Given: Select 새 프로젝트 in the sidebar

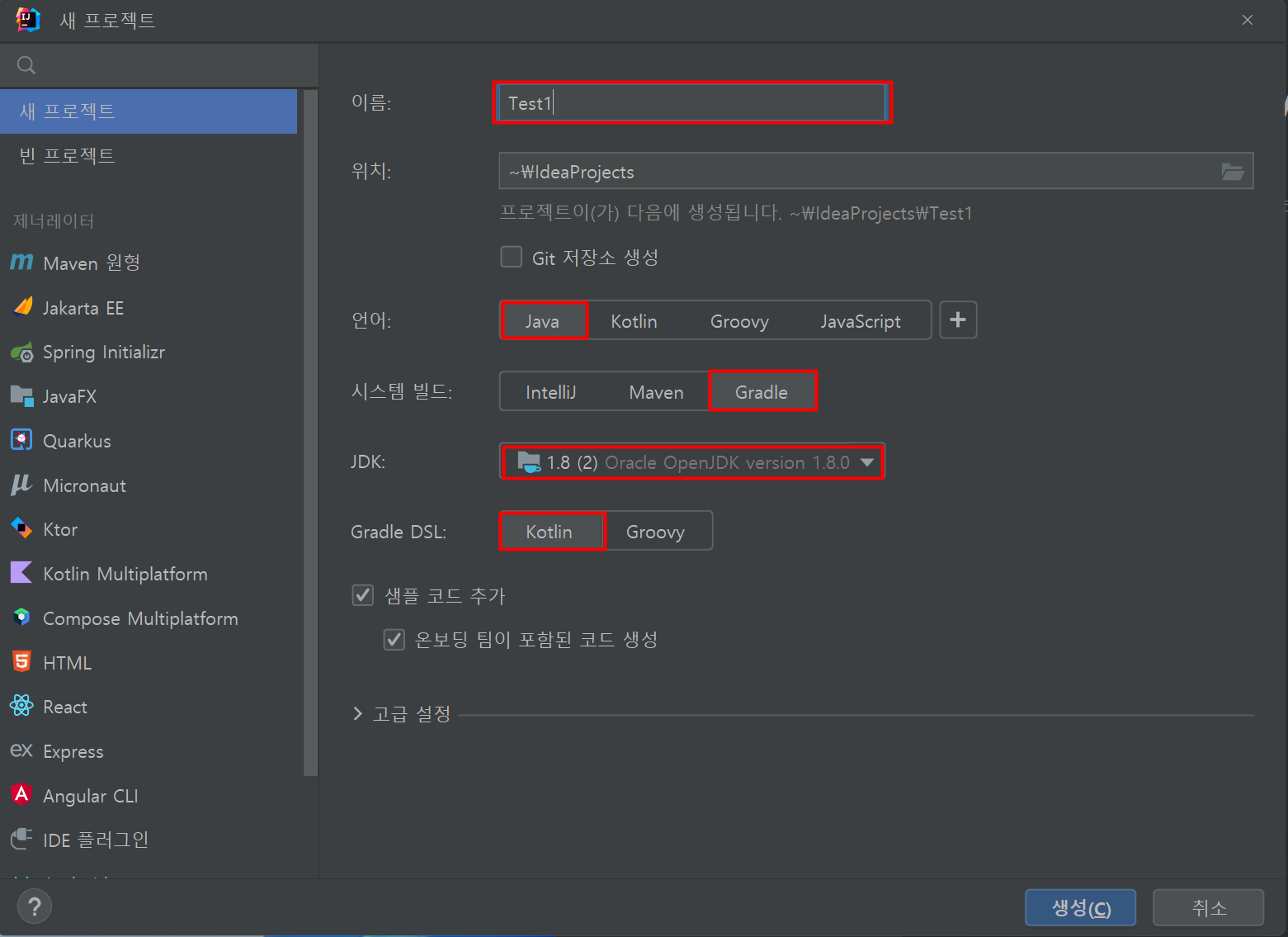Looking at the screenshot, I should pyautogui.click(x=149, y=111).
